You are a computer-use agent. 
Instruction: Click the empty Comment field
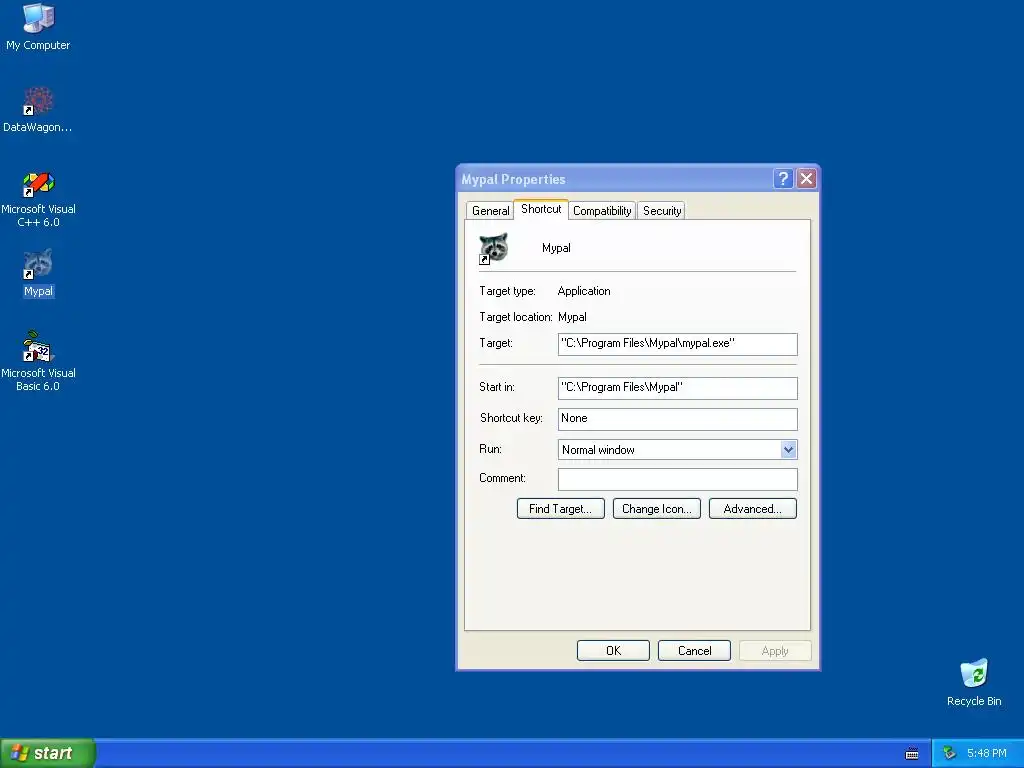[x=677, y=479]
